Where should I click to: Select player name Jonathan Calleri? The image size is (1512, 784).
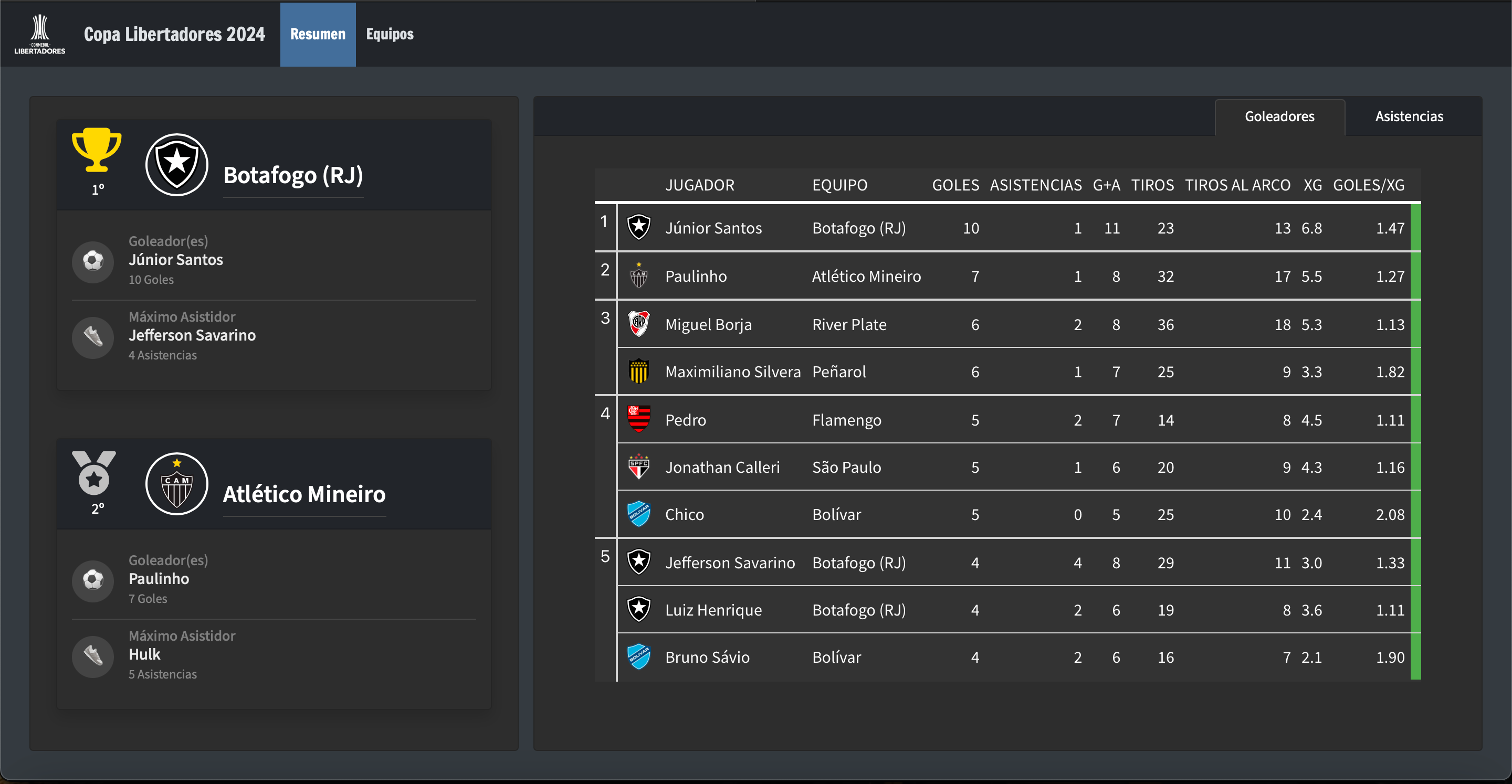722,468
